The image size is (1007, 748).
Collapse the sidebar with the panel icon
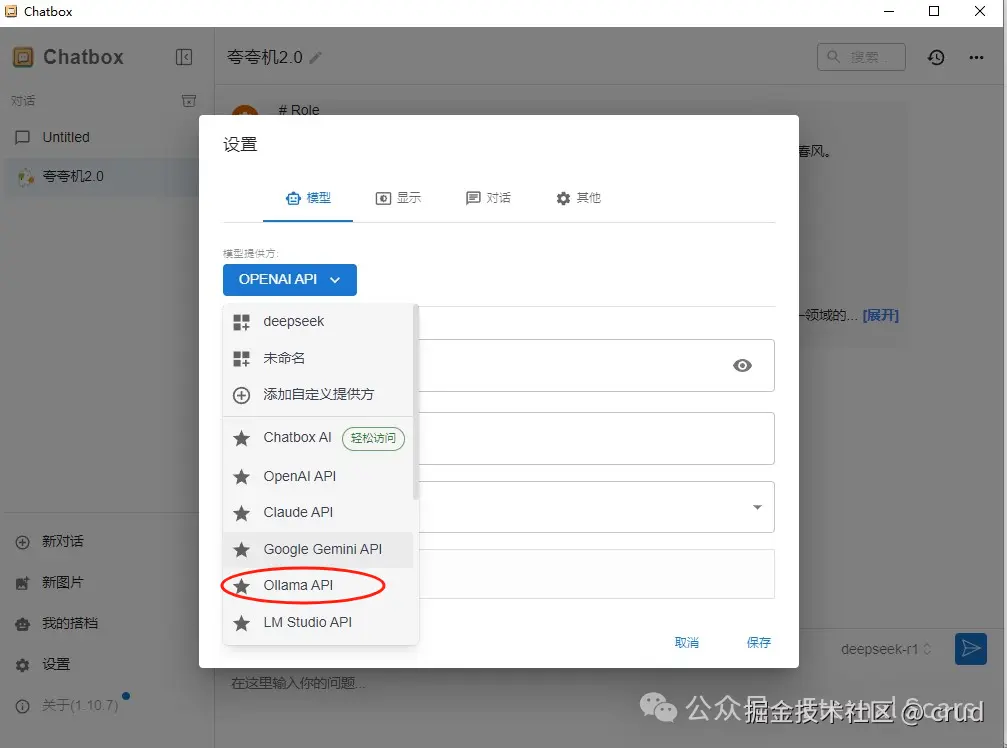184,57
